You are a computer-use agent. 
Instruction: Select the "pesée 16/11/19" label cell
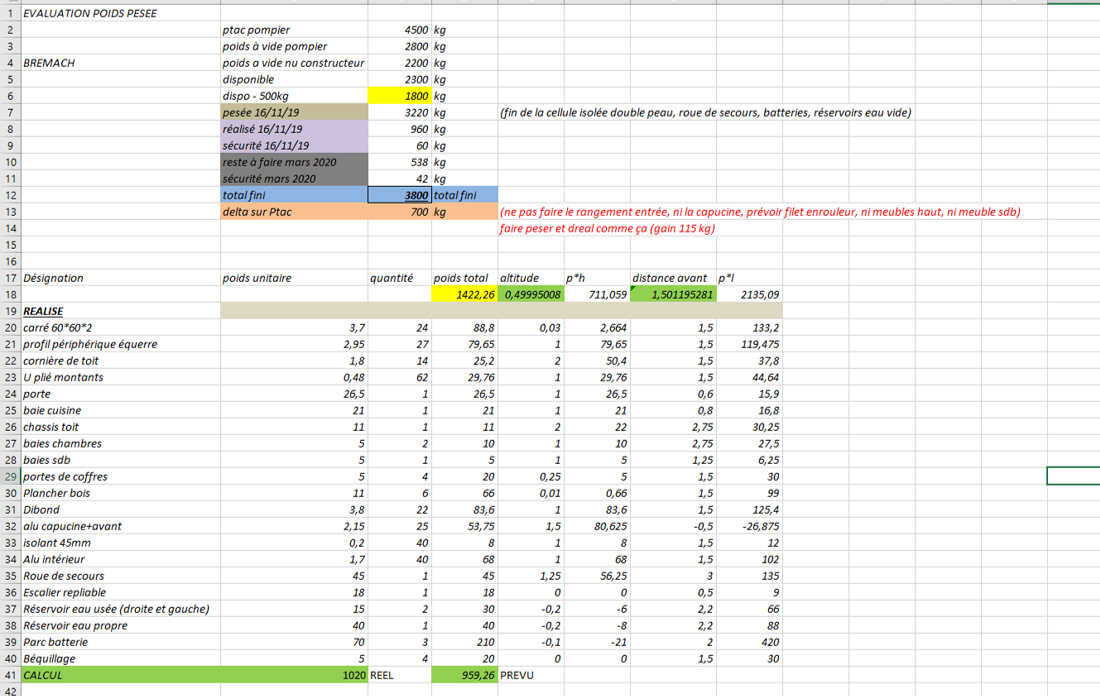[293, 113]
